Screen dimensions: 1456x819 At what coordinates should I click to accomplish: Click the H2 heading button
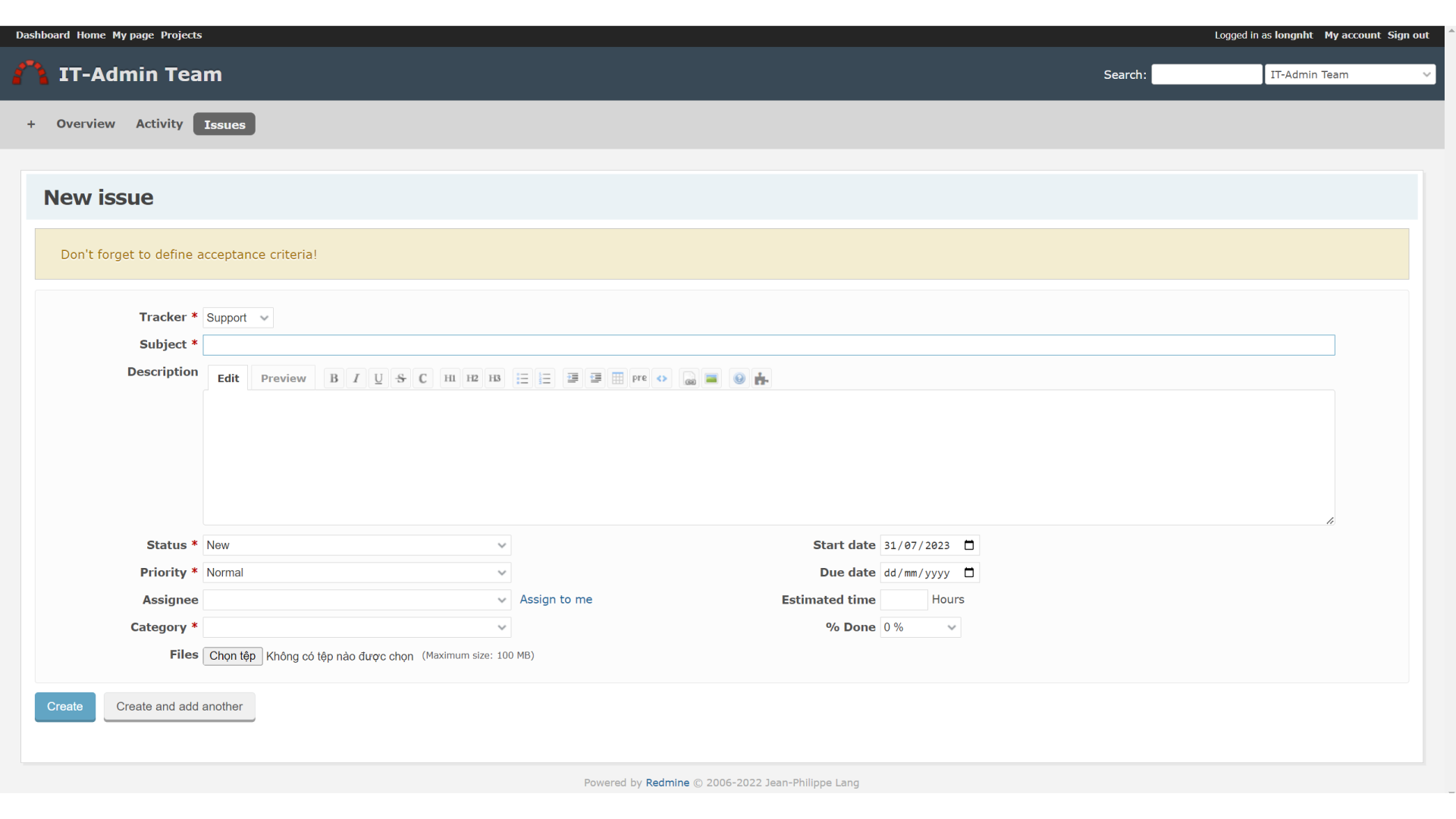(x=472, y=378)
